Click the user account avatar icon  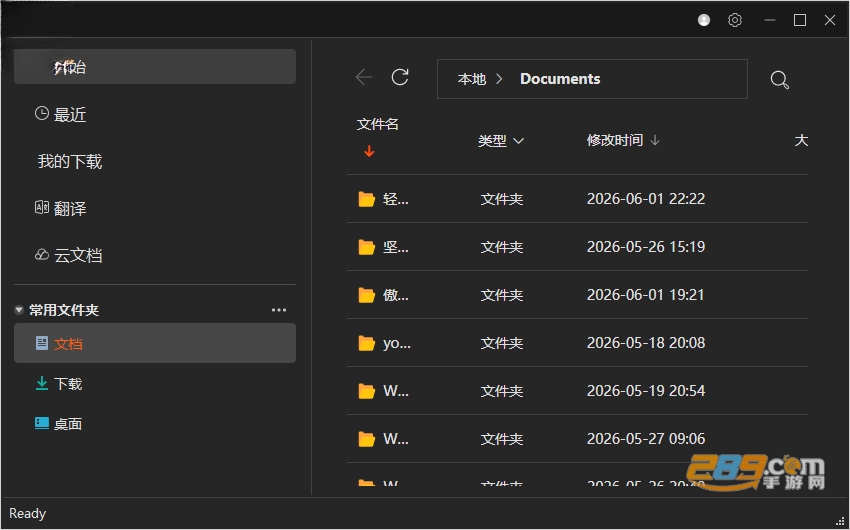coord(704,20)
